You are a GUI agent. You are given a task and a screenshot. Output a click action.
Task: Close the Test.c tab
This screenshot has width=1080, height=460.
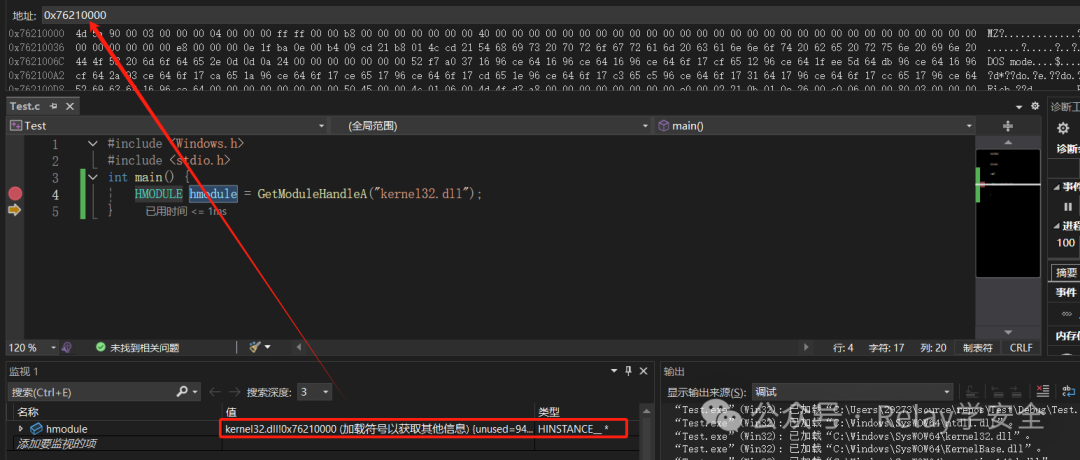pos(70,107)
